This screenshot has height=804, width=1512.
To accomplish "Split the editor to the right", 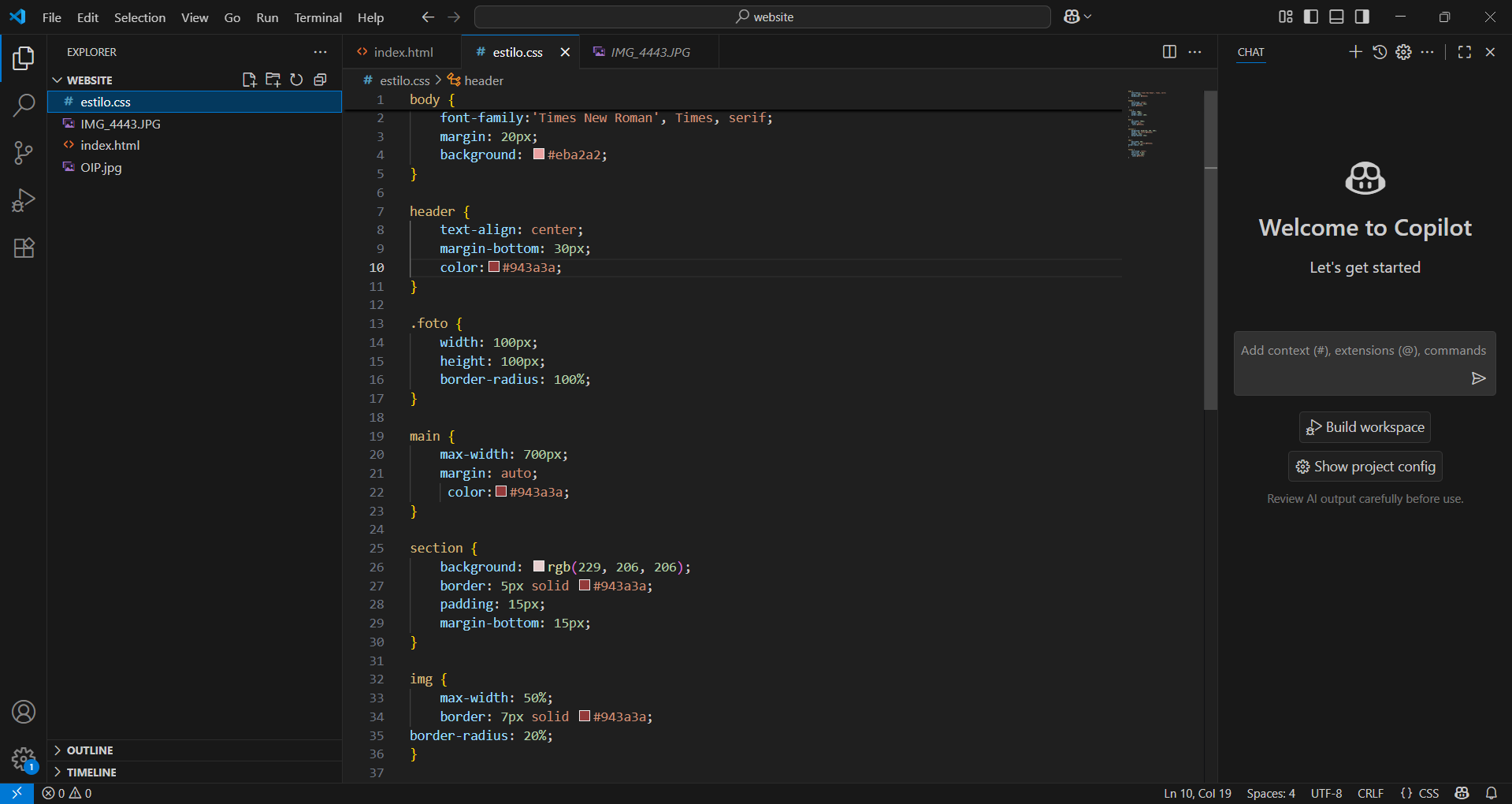I will click(1169, 52).
